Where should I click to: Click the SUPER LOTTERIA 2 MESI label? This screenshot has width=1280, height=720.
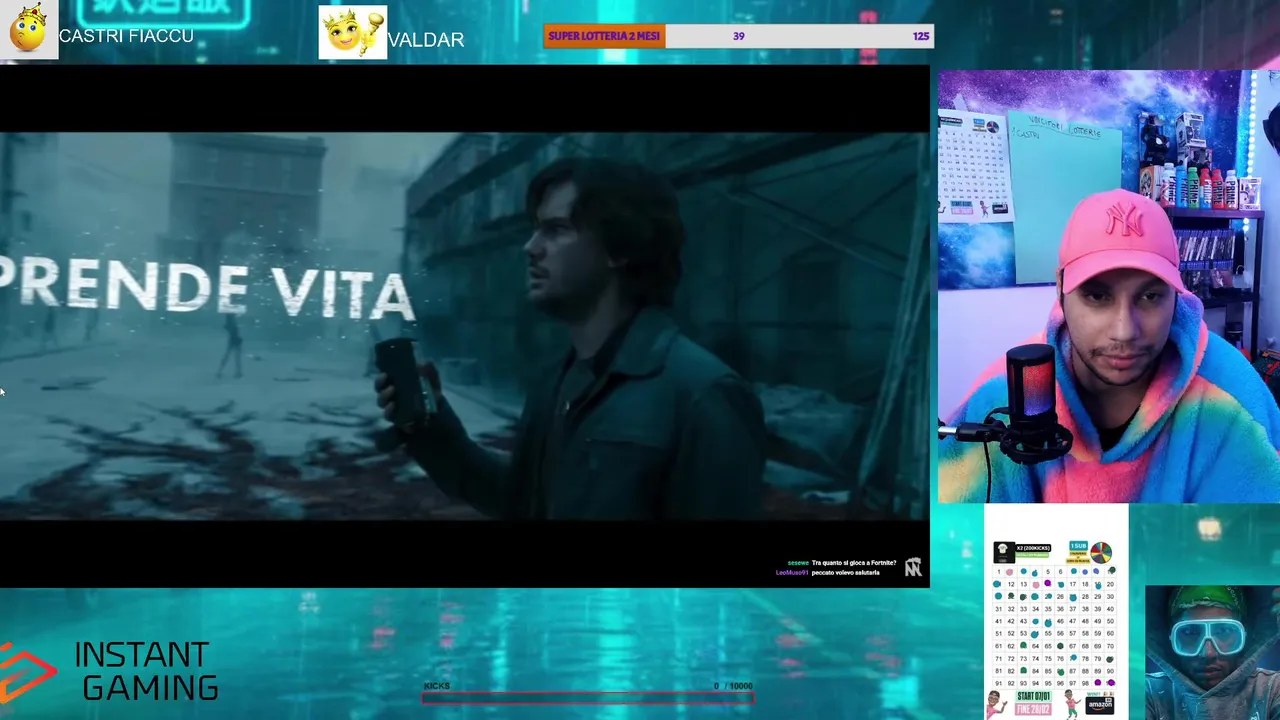tap(604, 36)
